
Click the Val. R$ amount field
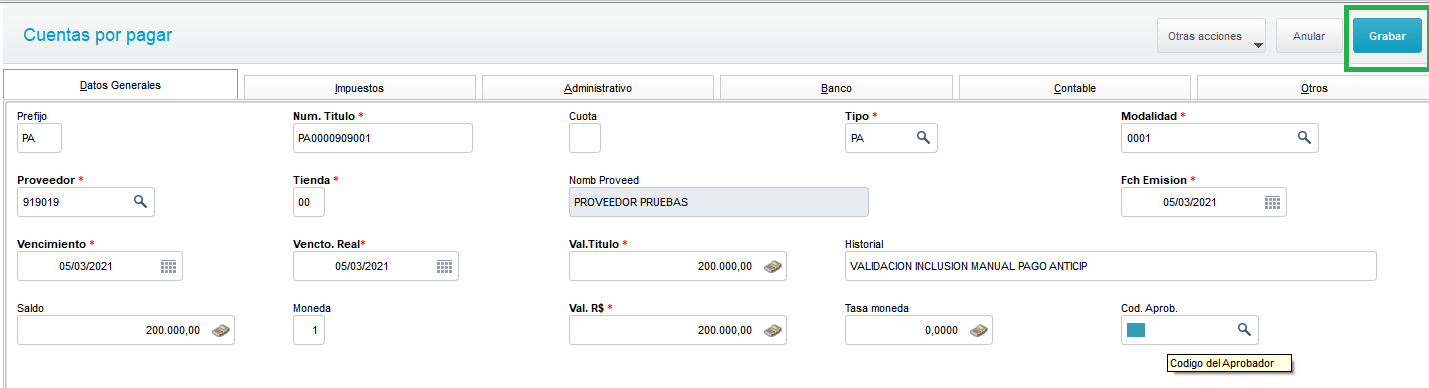(x=678, y=330)
